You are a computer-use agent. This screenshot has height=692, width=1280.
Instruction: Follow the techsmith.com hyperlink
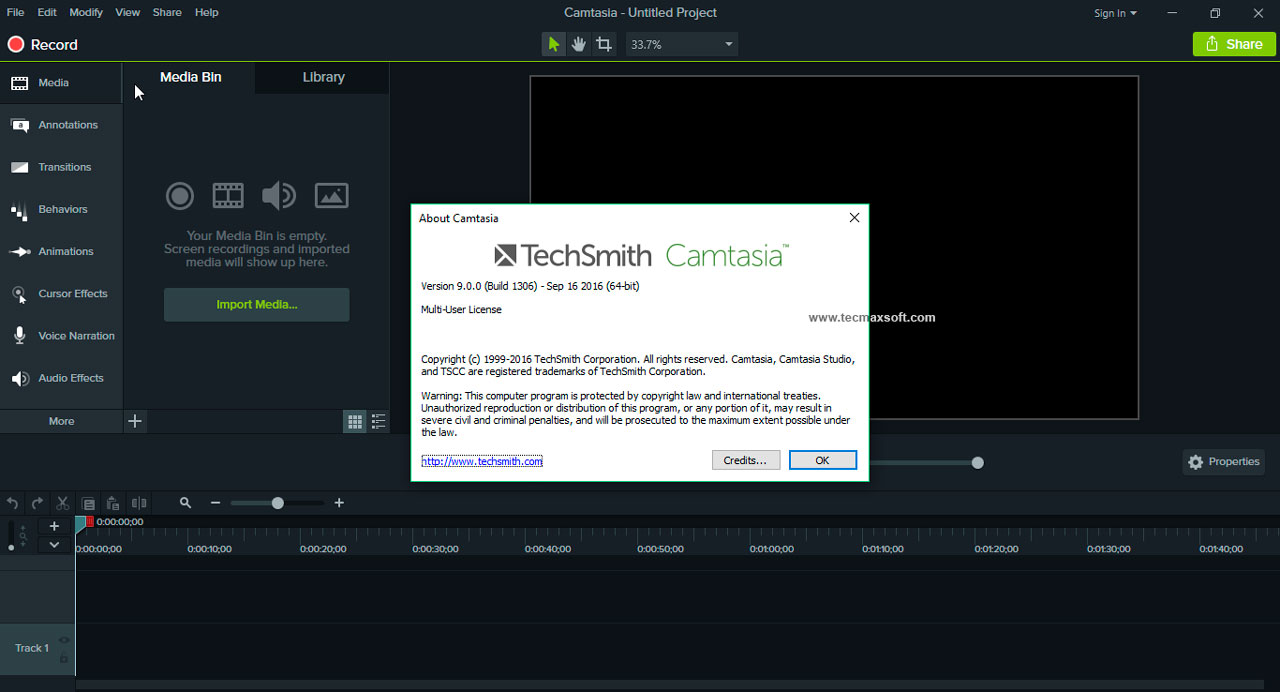coord(482,461)
